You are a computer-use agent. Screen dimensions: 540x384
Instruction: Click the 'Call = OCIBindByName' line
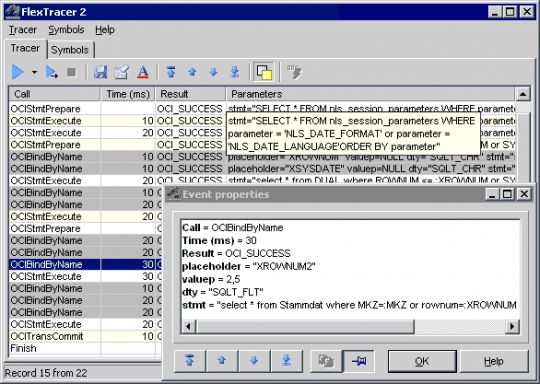[x=232, y=228]
